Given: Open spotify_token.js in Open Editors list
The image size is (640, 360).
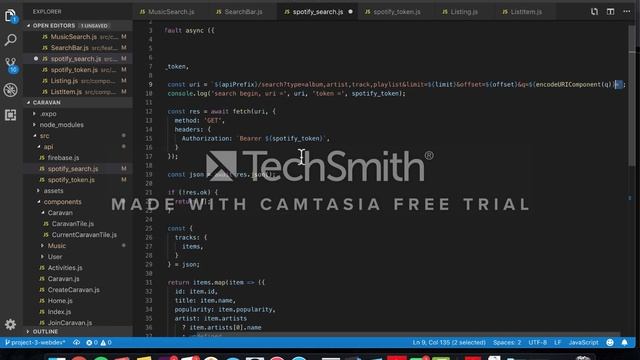Looking at the screenshot, I should pos(78,70).
